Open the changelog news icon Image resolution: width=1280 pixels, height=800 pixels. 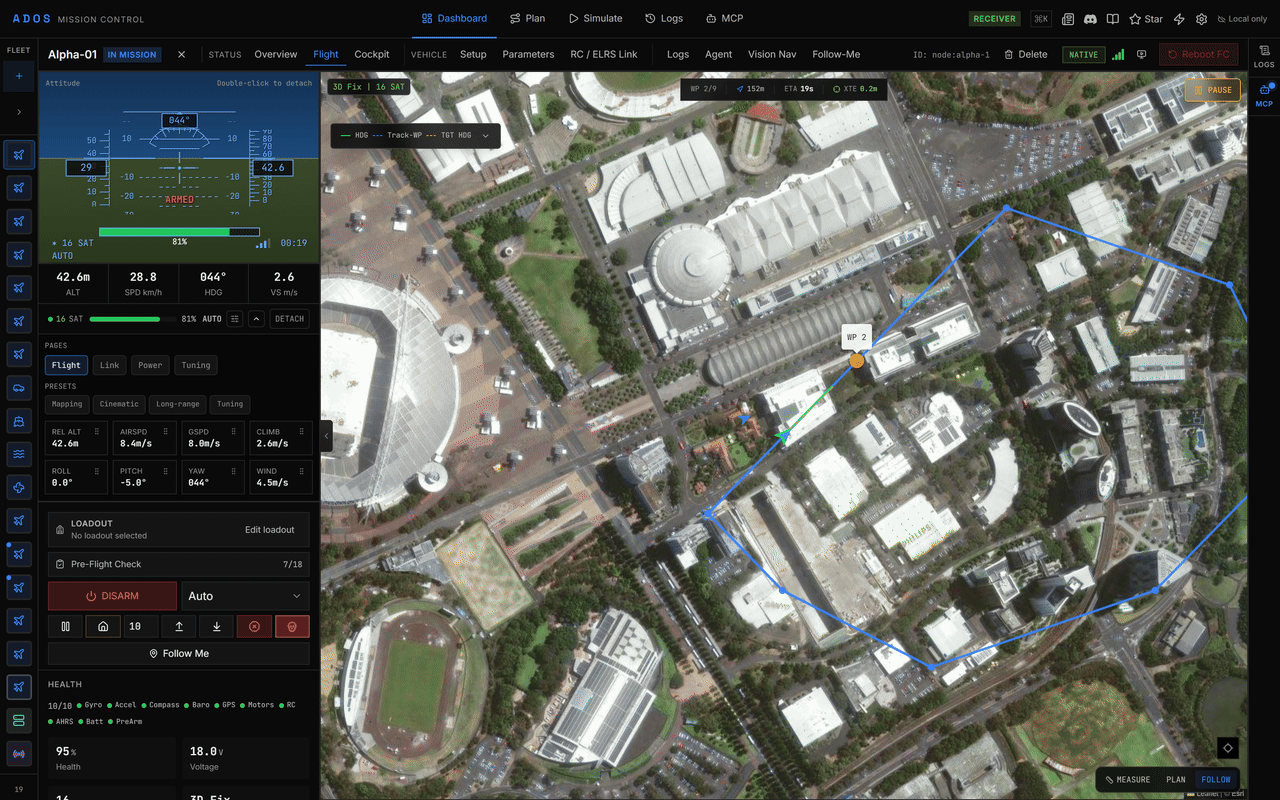1068,19
